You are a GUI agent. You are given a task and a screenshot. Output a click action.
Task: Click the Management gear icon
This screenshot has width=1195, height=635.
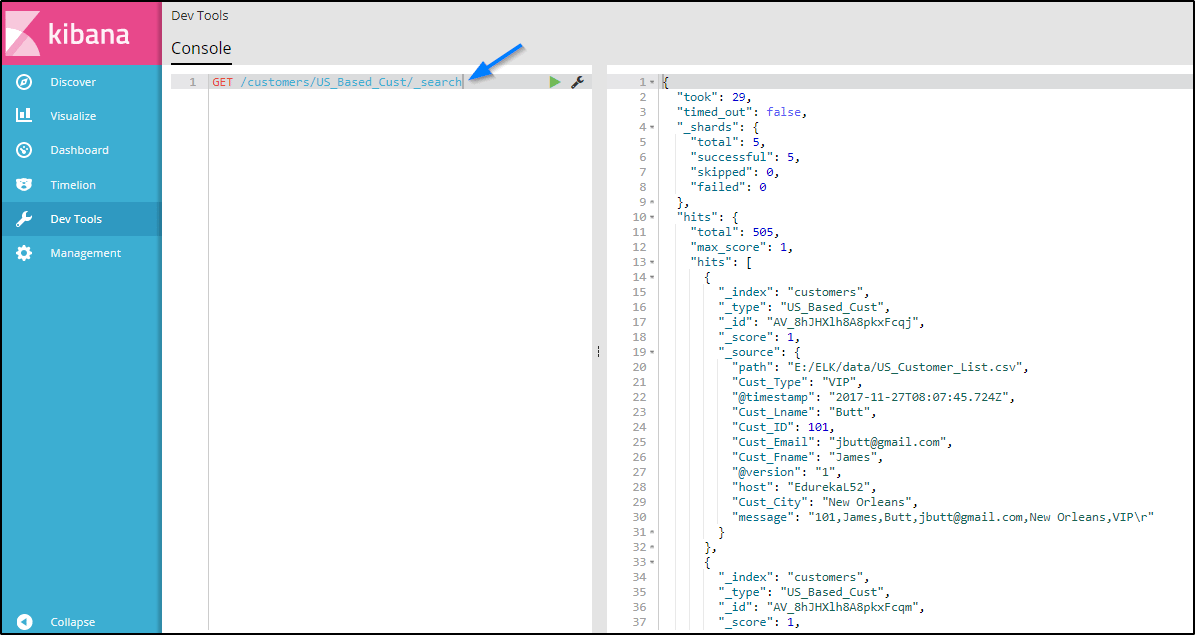pos(25,253)
